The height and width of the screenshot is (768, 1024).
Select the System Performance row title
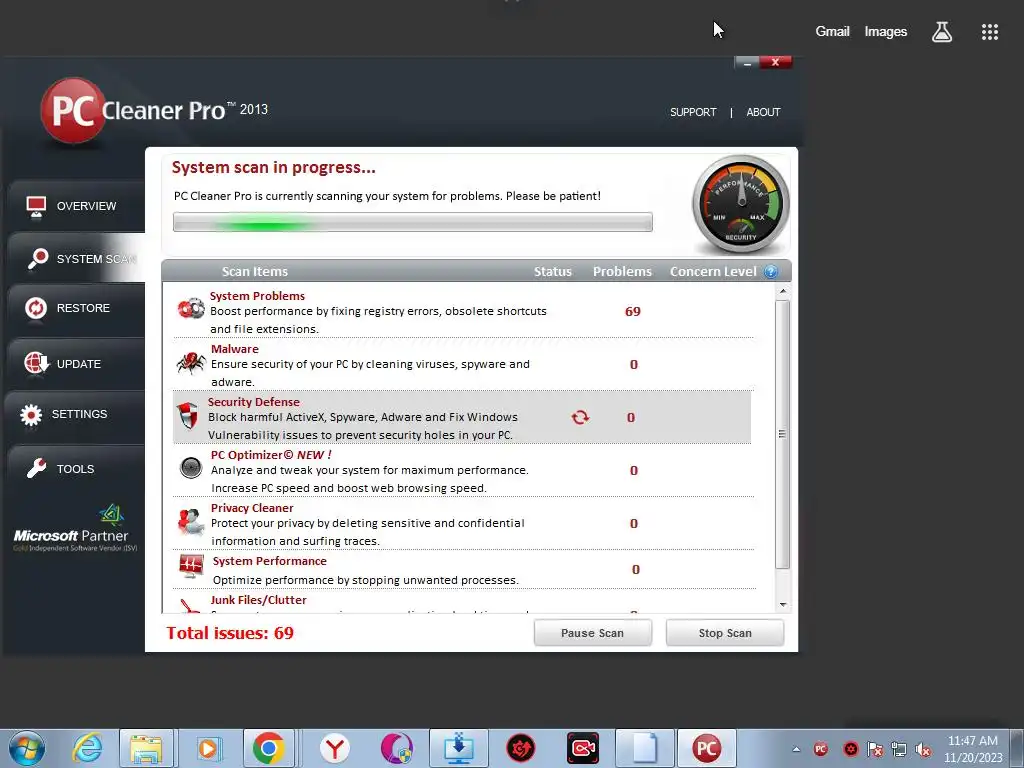[x=270, y=561]
